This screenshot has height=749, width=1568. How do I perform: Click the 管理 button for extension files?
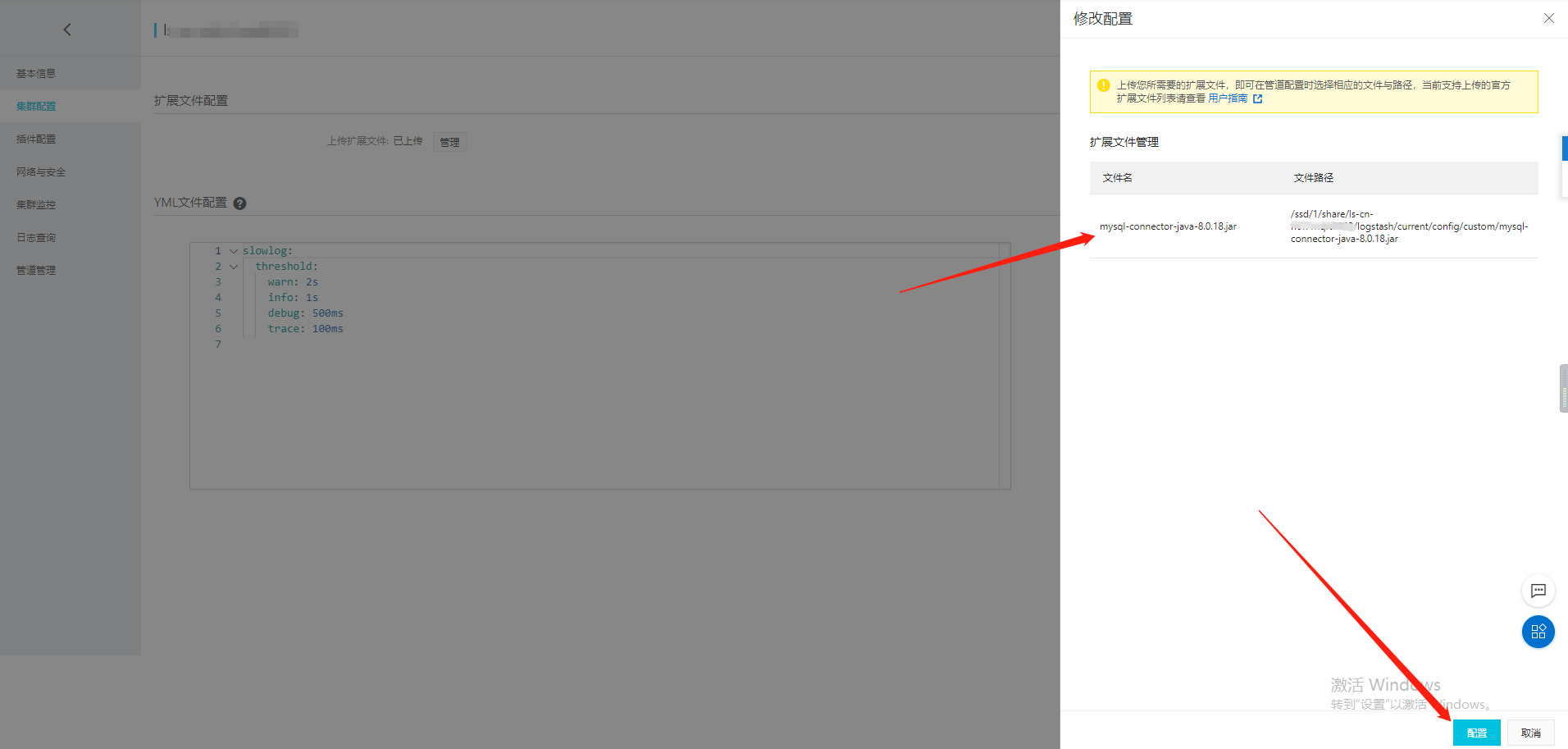[449, 142]
